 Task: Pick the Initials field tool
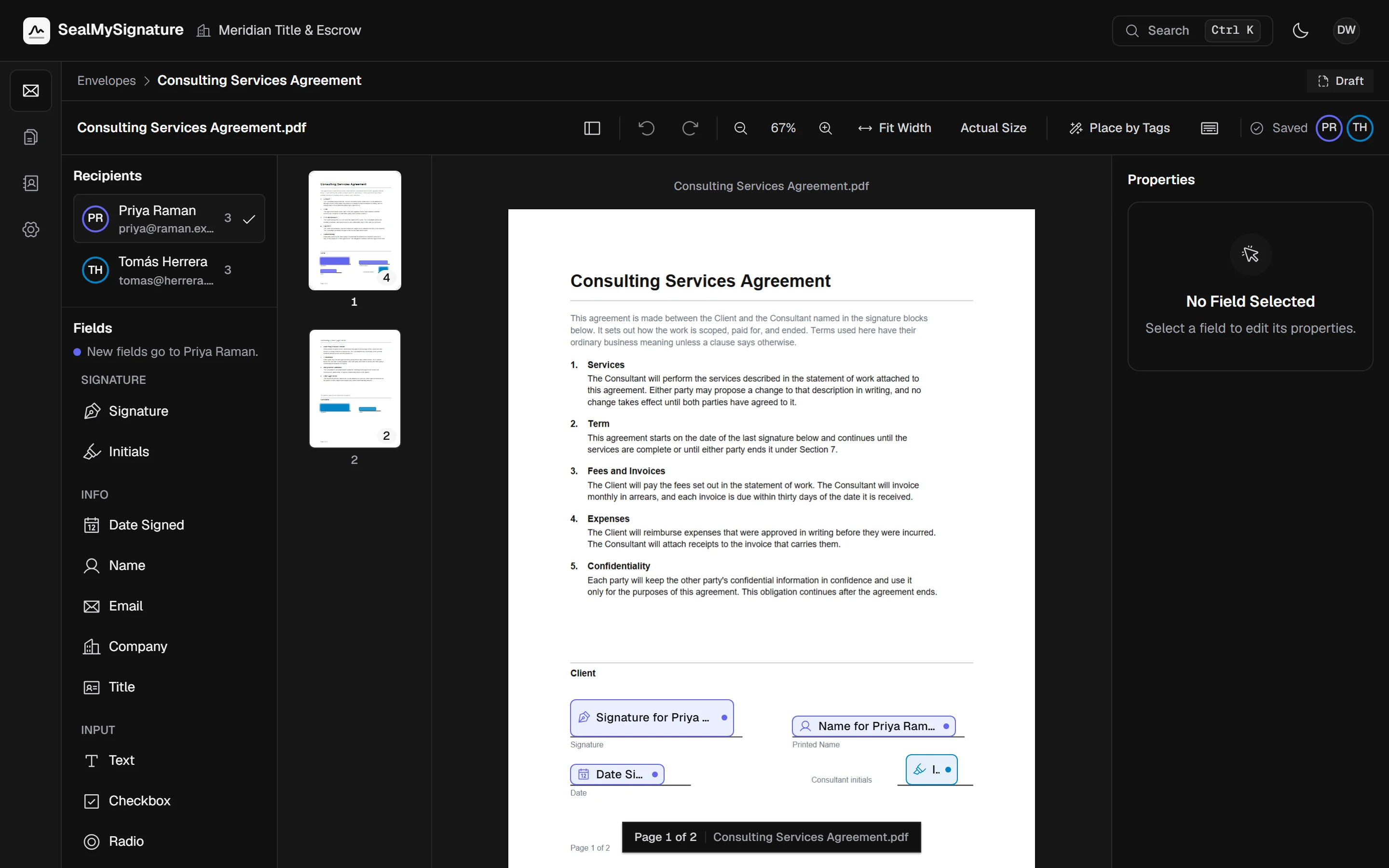tap(169, 452)
